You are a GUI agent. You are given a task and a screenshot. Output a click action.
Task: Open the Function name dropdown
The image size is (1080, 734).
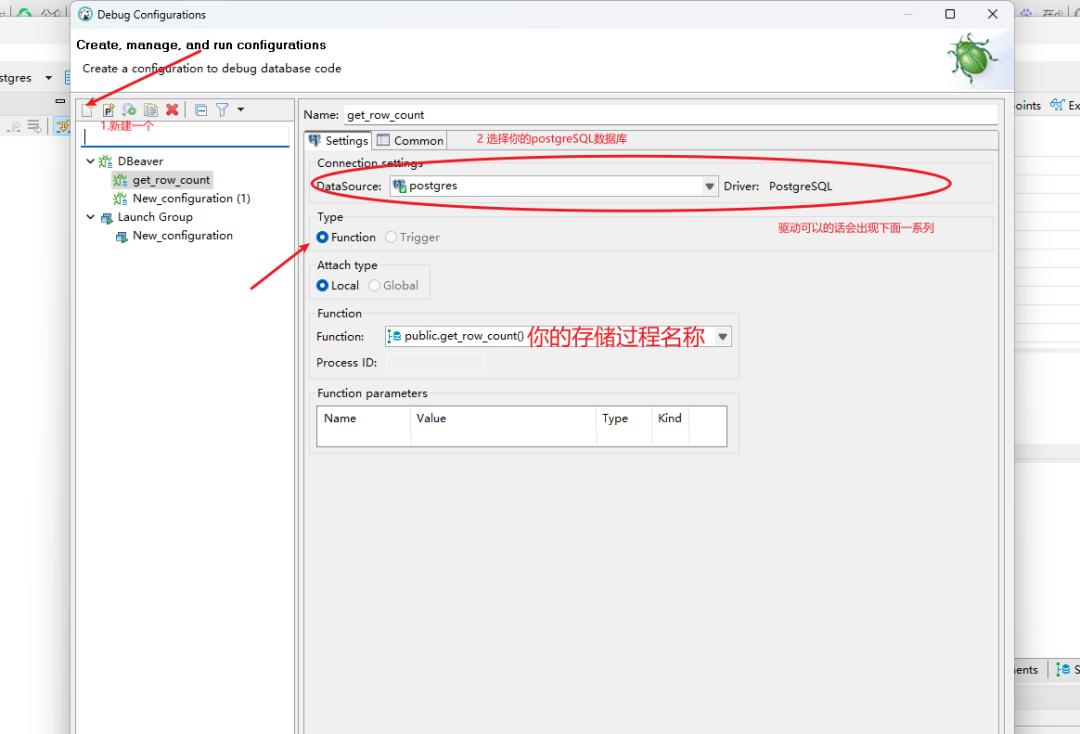(x=722, y=336)
